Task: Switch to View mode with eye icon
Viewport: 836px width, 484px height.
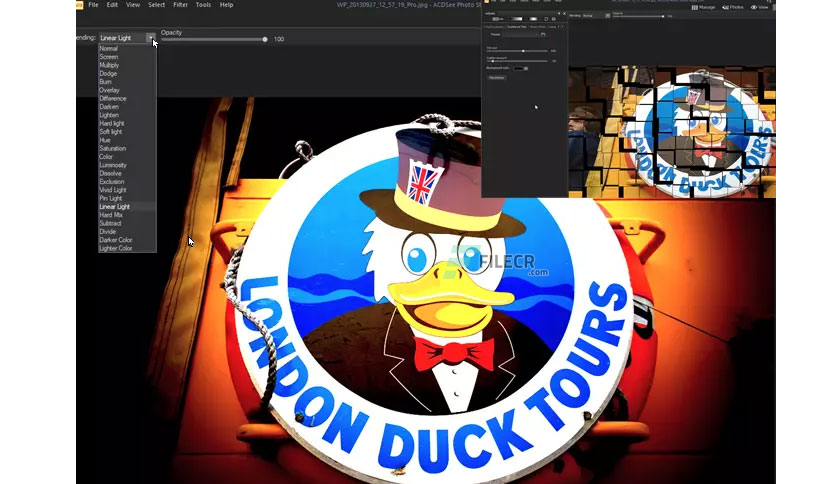Action: point(760,7)
